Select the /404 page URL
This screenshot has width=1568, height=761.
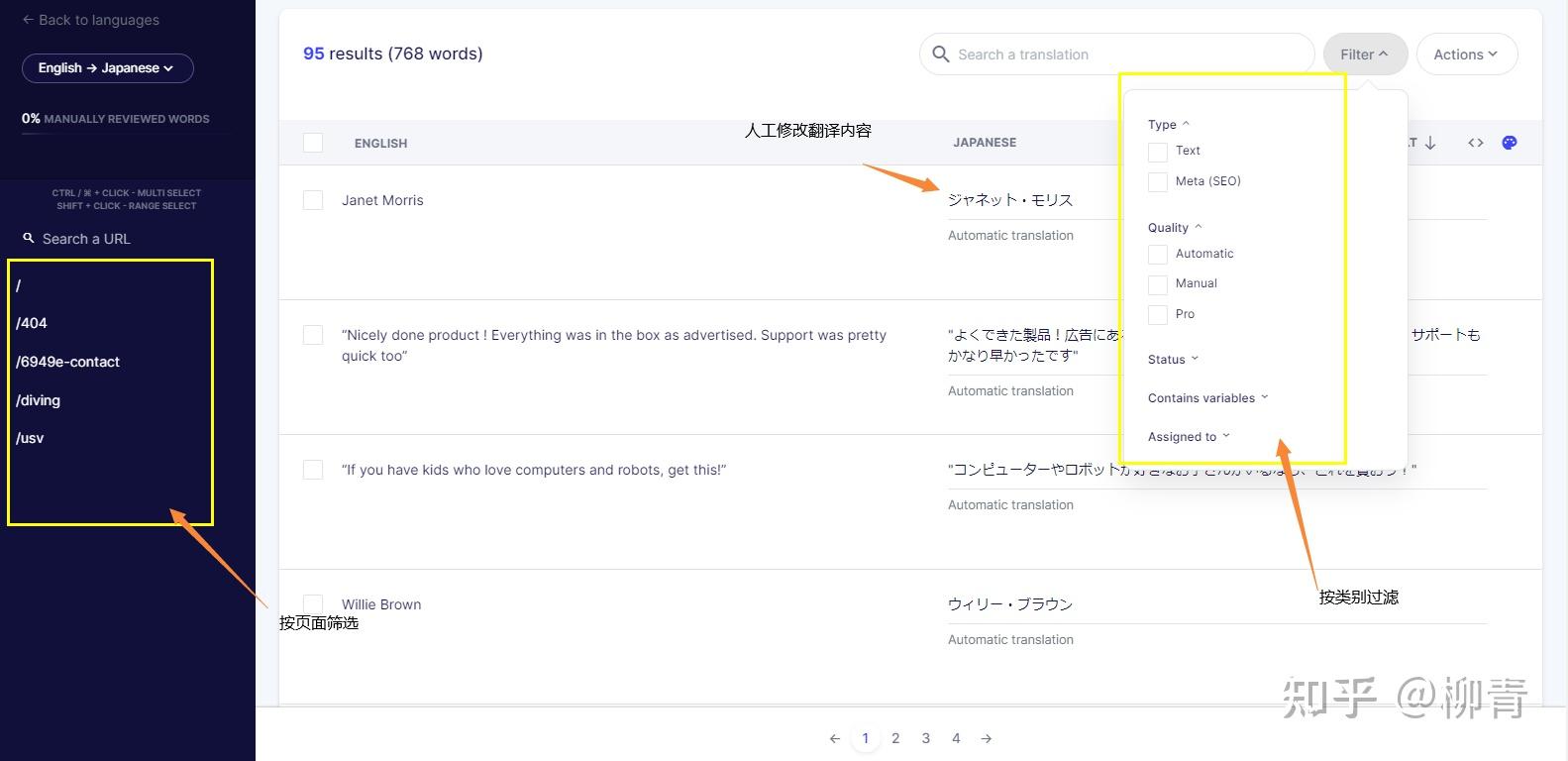[32, 323]
